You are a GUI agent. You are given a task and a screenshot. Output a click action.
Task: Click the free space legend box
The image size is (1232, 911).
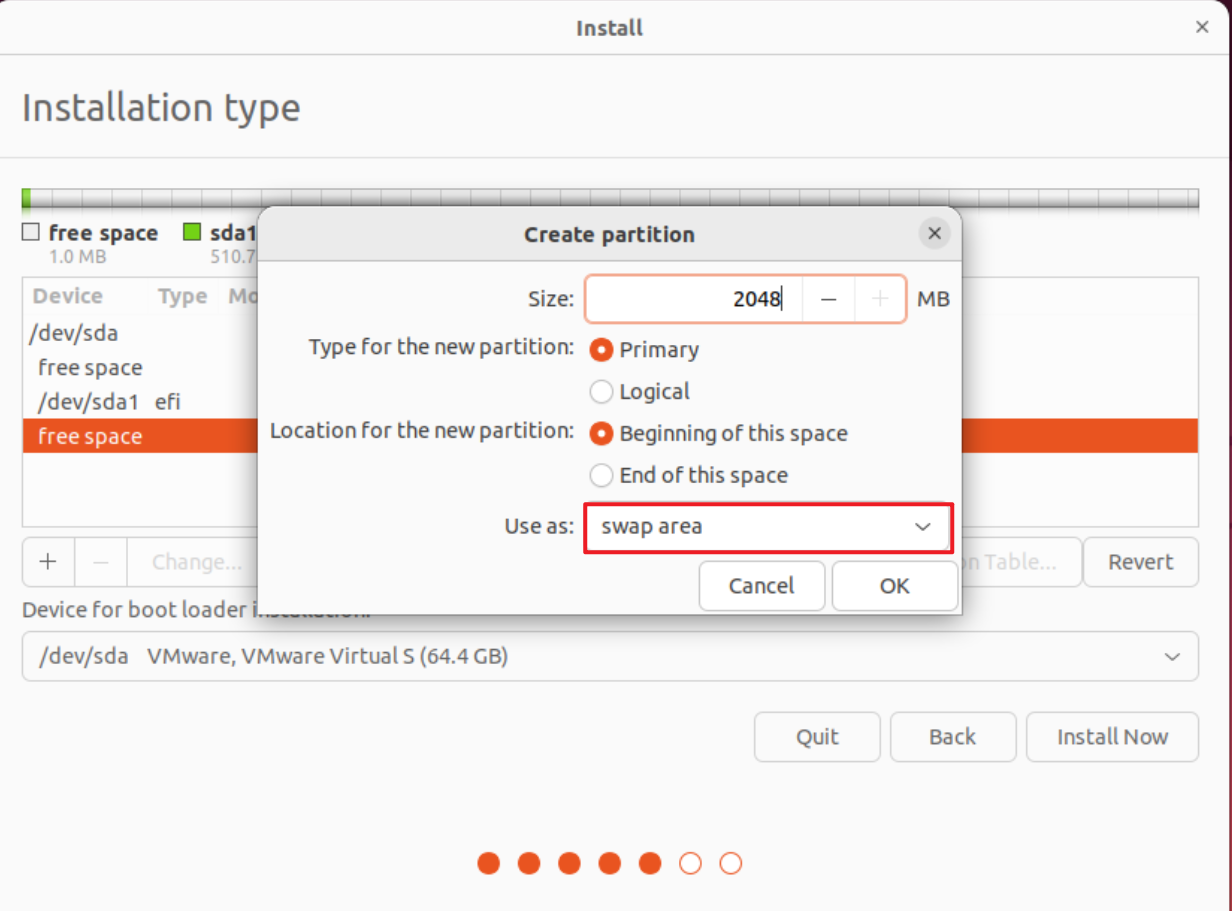tap(31, 232)
